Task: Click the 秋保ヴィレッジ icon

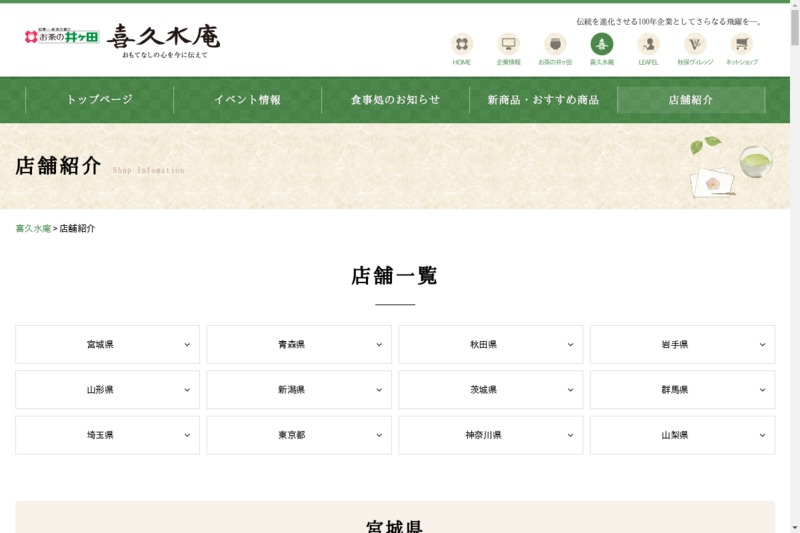Action: [x=695, y=45]
